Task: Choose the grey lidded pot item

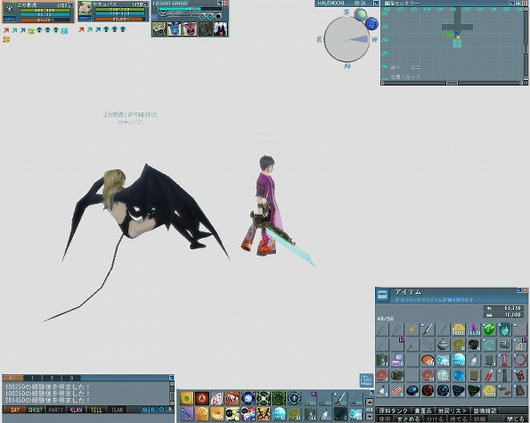Action: 443,344
